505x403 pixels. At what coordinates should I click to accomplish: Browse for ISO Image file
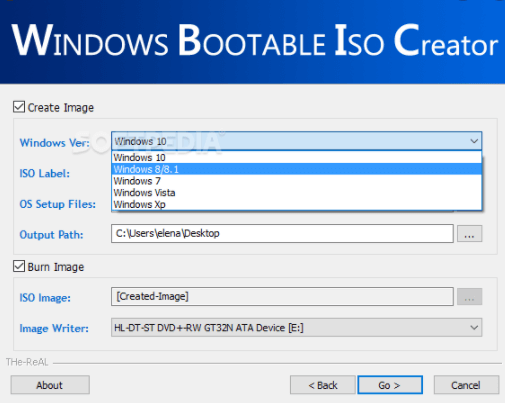tap(469, 296)
